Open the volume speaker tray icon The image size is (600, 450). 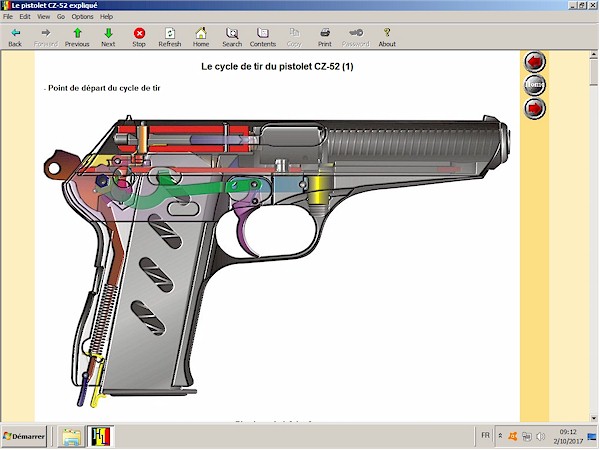[x=541, y=436]
